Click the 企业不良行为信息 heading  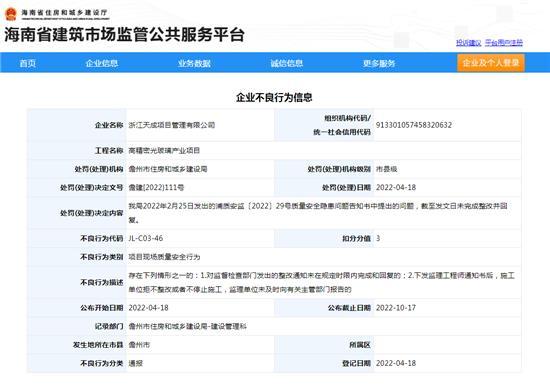(x=274, y=97)
